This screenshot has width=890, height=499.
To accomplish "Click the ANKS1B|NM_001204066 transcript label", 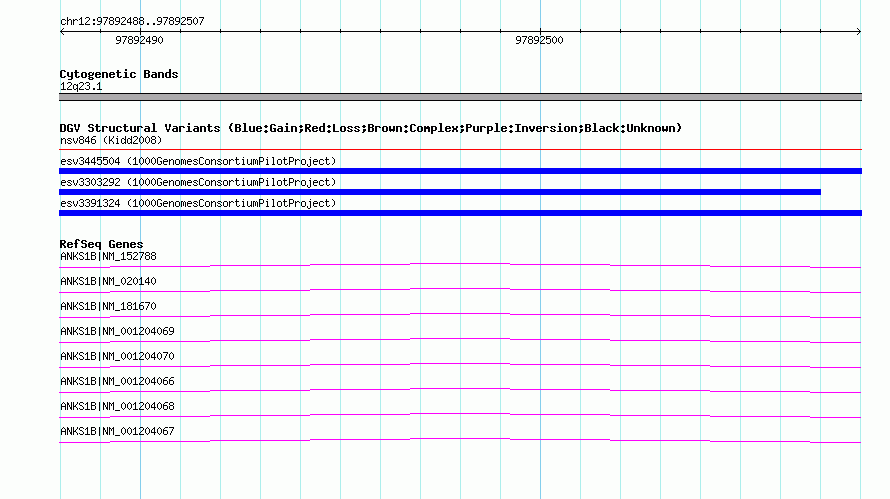I will 117,381.
